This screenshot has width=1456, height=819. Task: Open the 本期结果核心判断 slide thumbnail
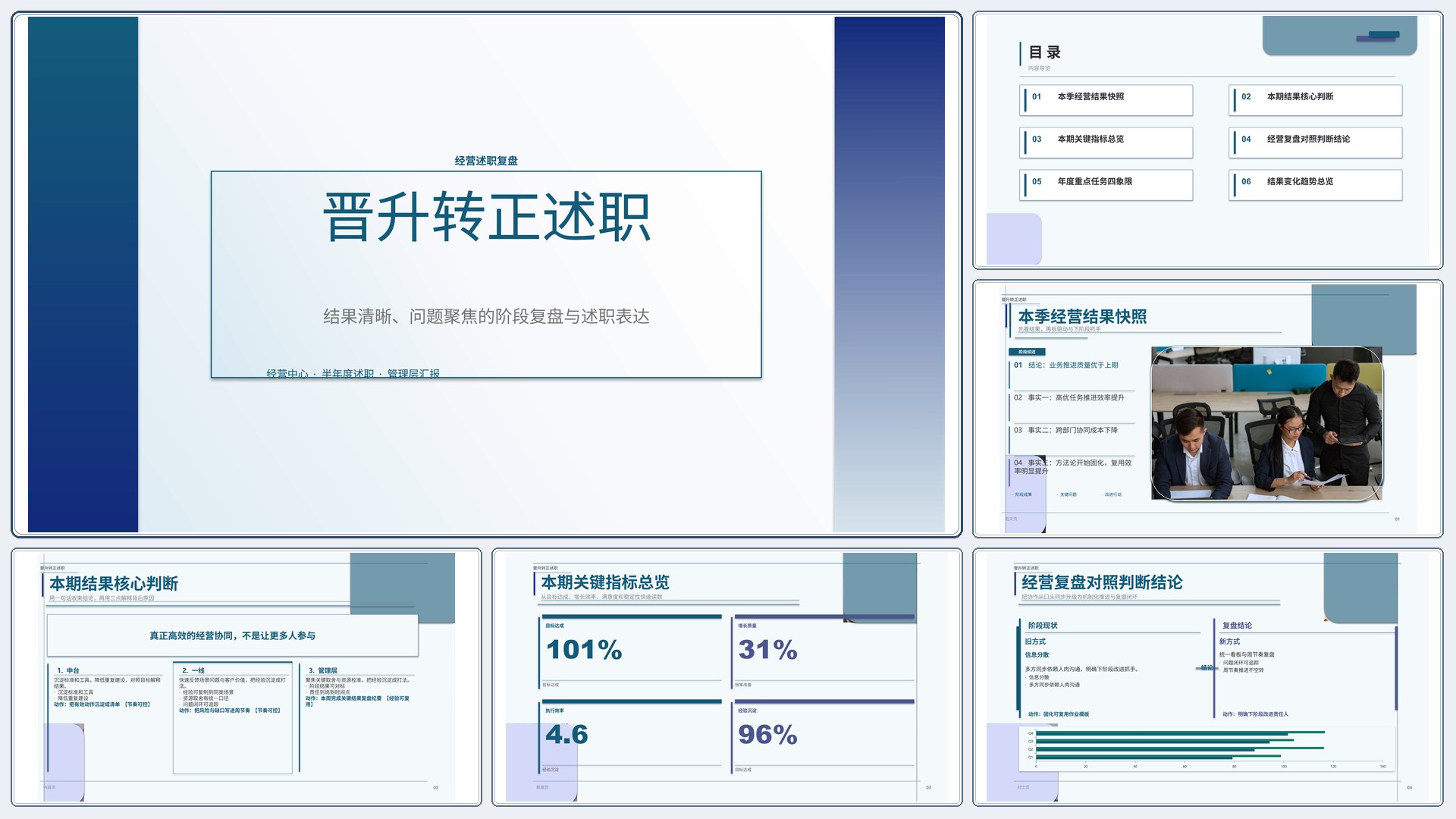tap(246, 677)
